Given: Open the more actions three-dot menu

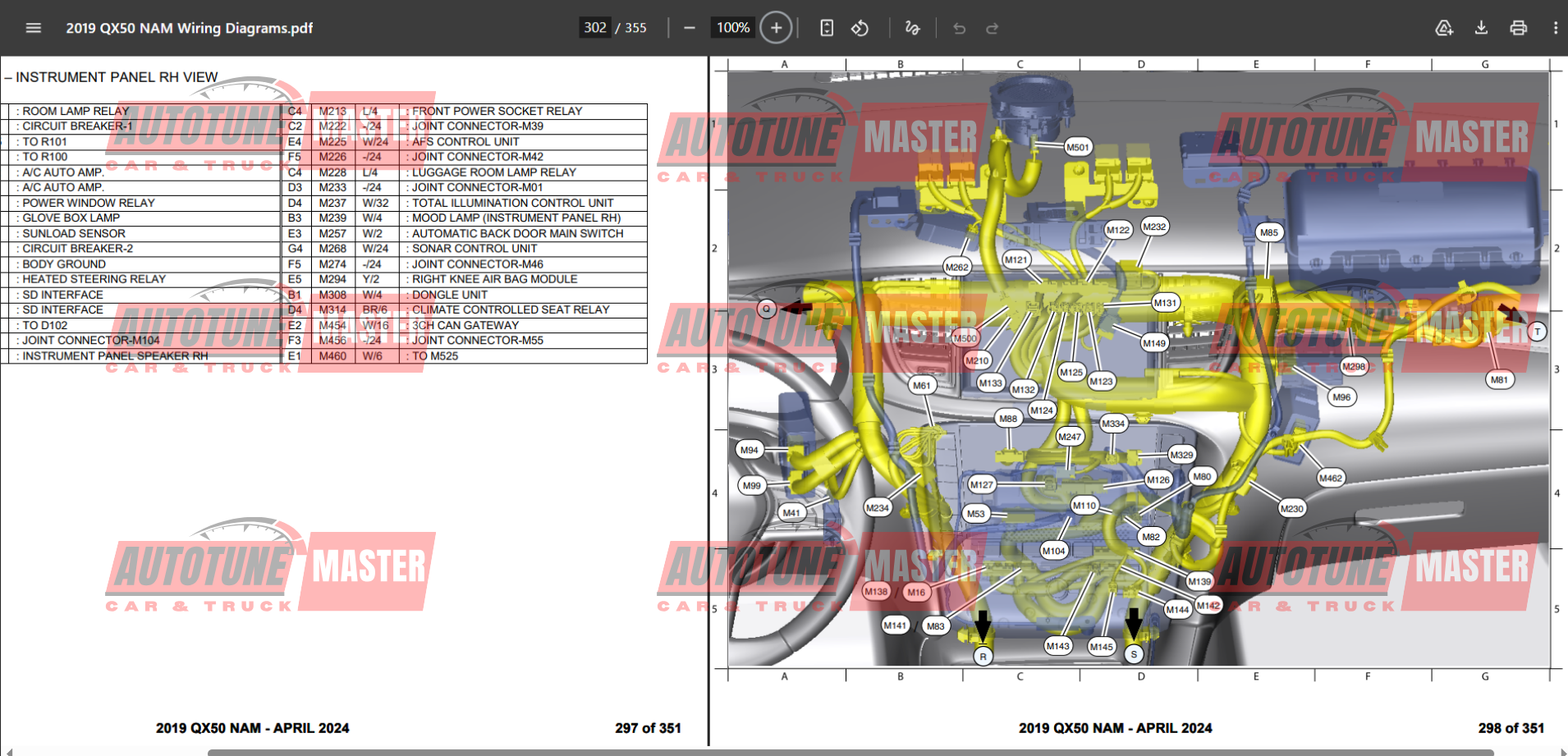Looking at the screenshot, I should coord(1555,28).
